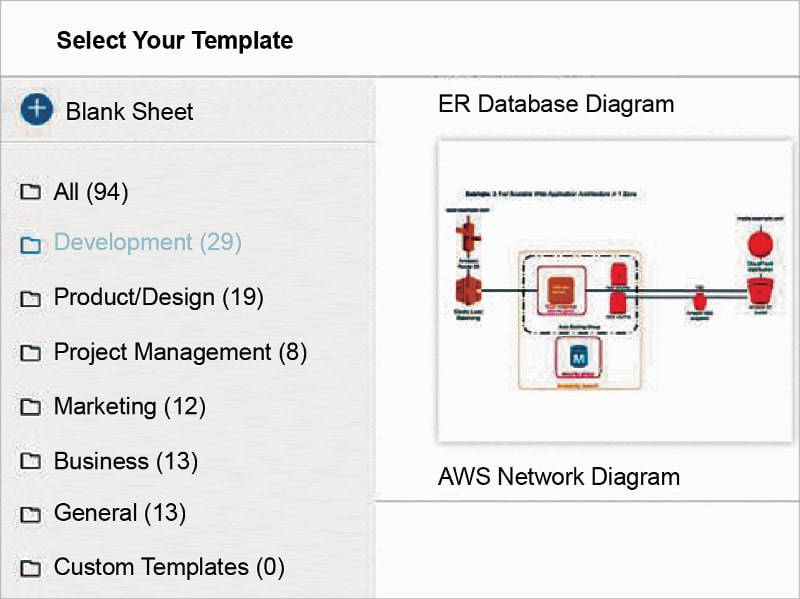Show Product/Design (19) templates
This screenshot has width=800, height=599.
coord(159,297)
